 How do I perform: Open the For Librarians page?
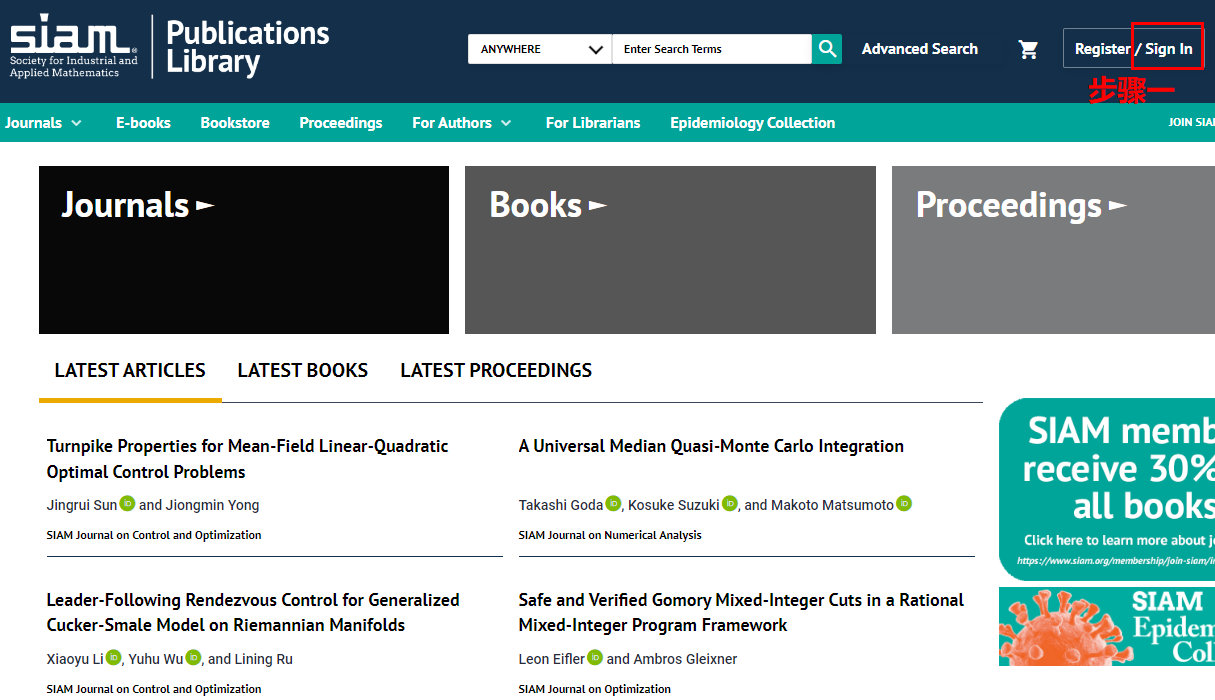593,123
